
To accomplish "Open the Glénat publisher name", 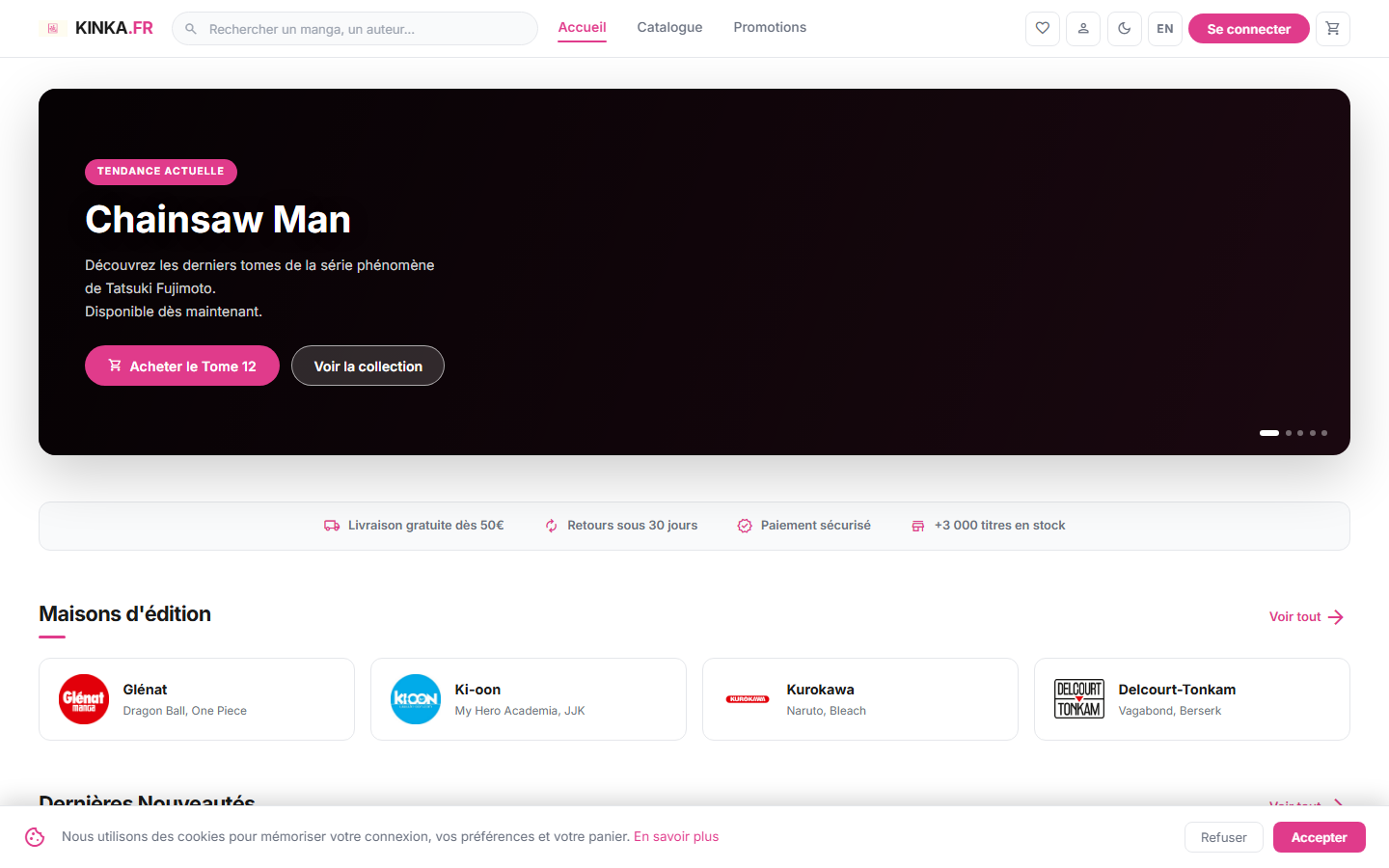I will 146,690.
